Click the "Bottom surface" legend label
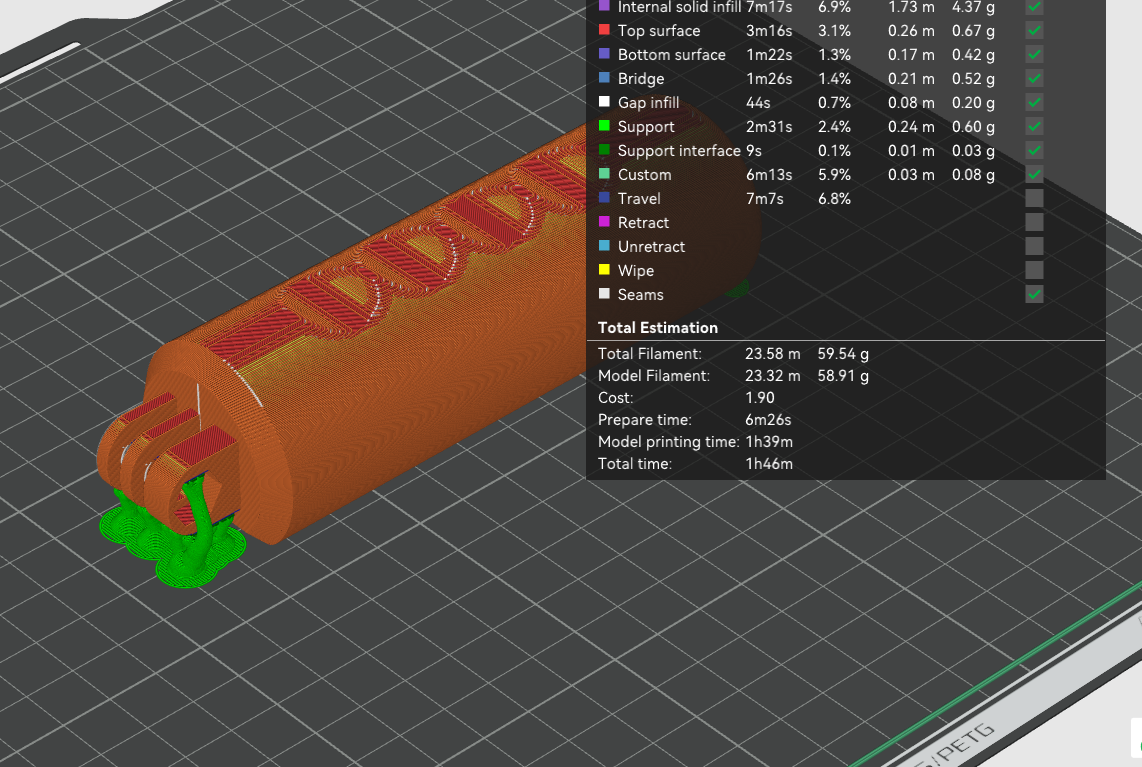 click(x=672, y=55)
